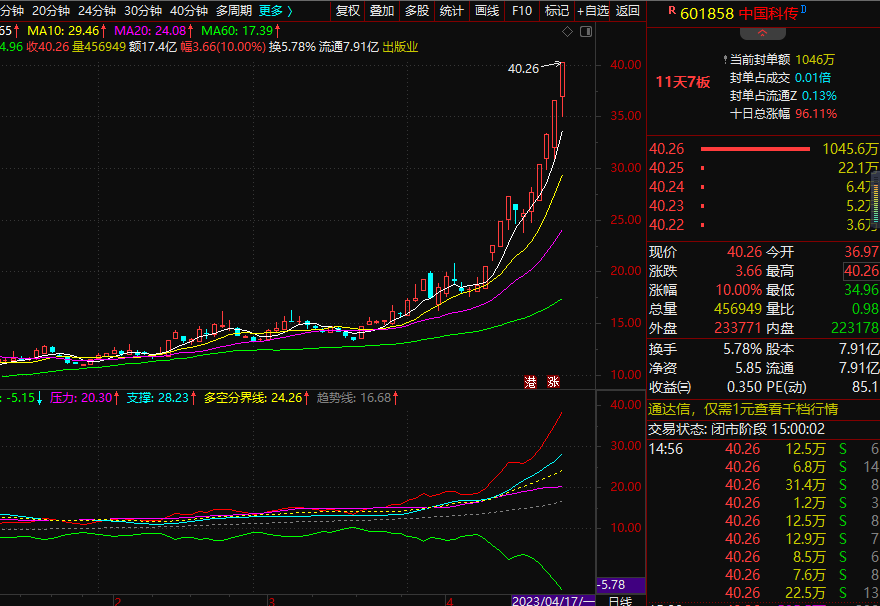880x606 pixels.
Task: Open the 通达信 千档行情 promotion link
Action: [742, 409]
